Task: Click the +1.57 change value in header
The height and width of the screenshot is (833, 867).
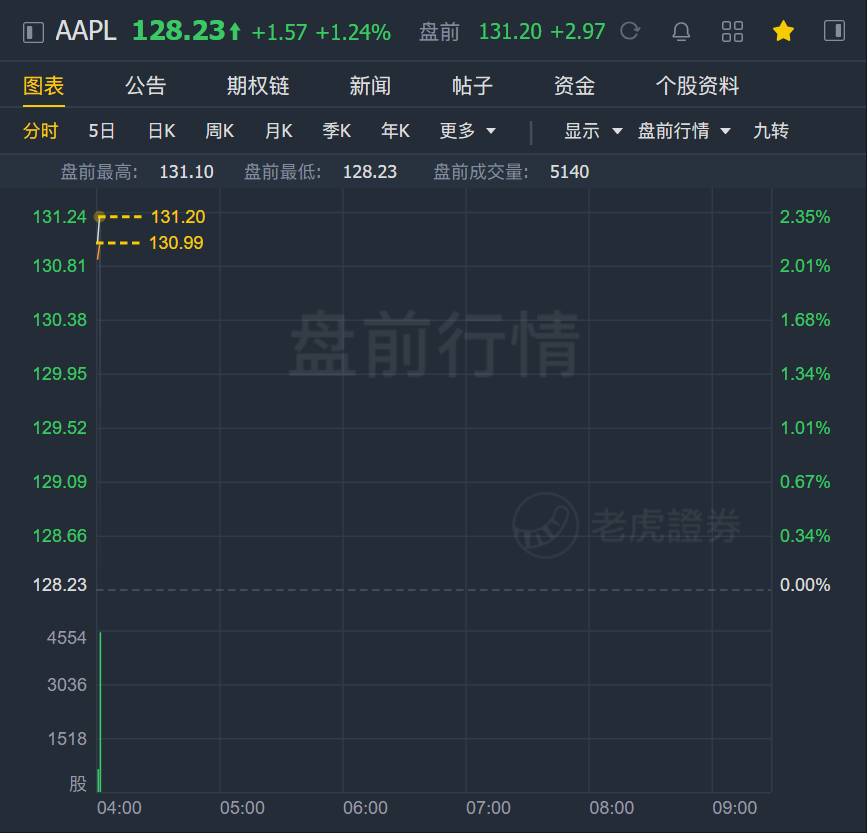Action: point(279,33)
